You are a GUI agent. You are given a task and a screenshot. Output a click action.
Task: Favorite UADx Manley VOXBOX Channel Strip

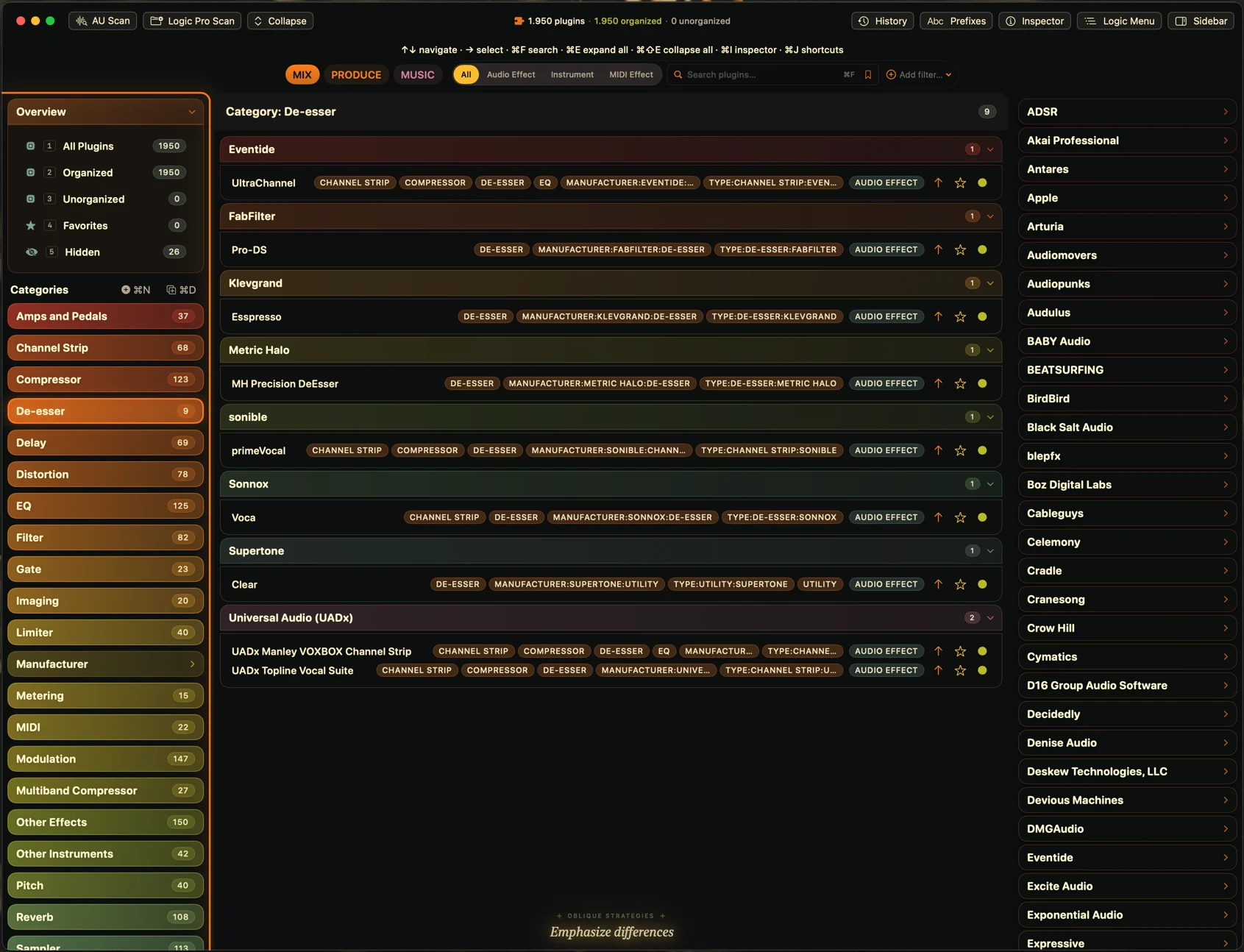pyautogui.click(x=960, y=652)
